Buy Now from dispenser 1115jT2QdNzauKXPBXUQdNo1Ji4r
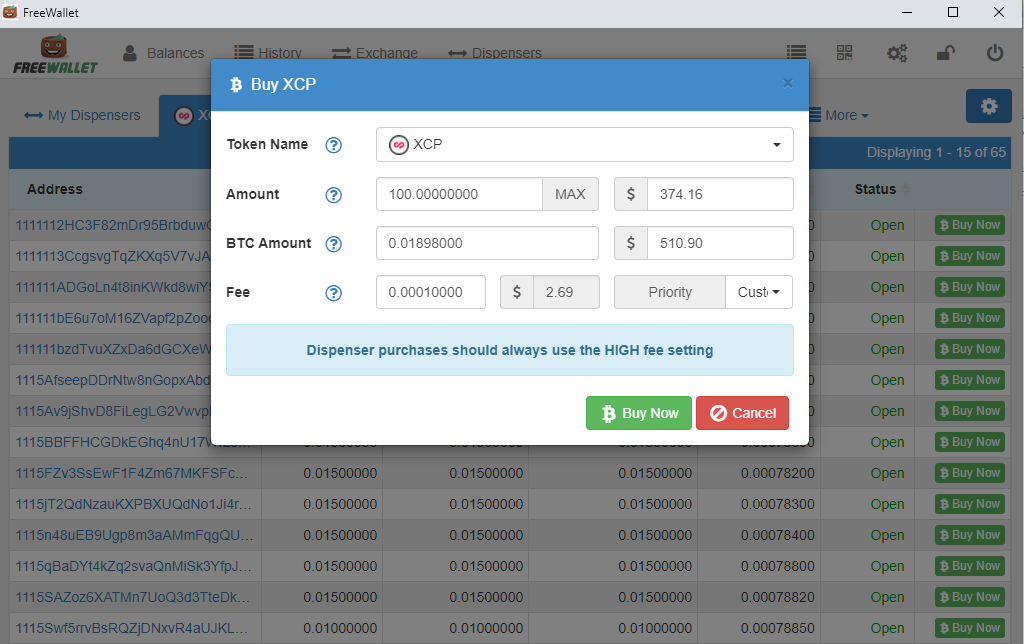Viewport: 1024px width, 644px height. (969, 504)
